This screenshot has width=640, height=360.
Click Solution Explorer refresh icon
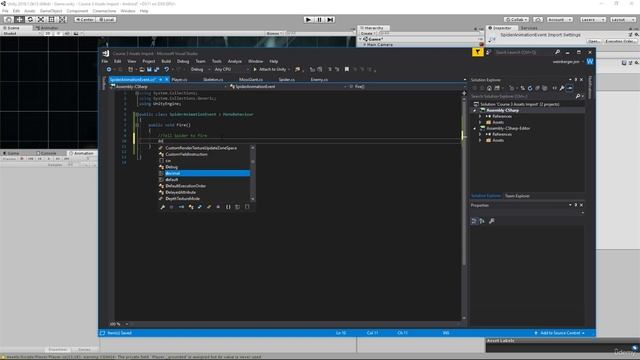pos(530,88)
